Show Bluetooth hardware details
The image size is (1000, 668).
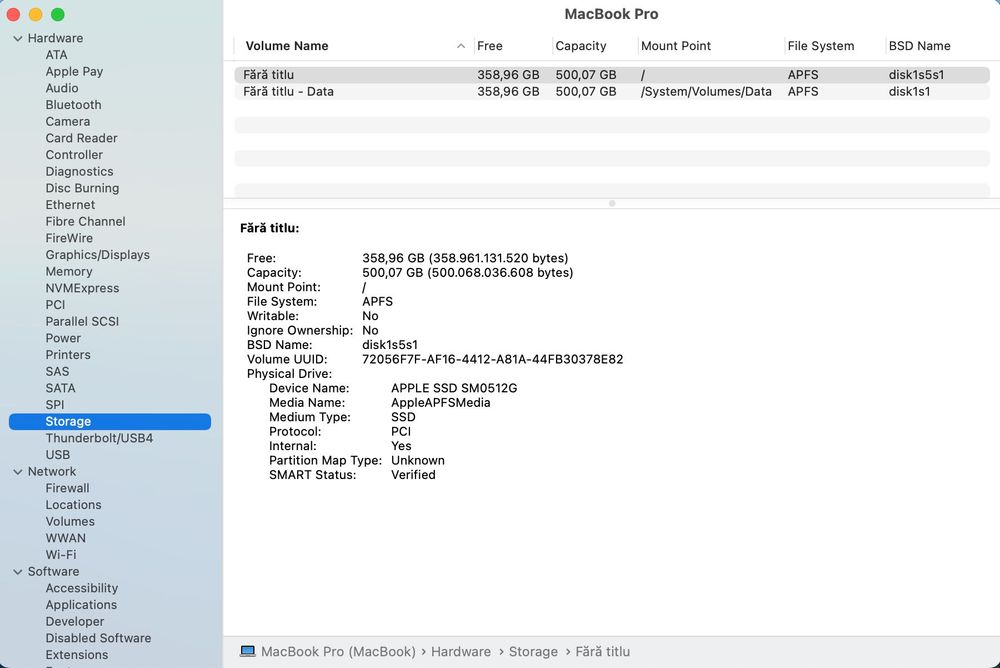[73, 105]
